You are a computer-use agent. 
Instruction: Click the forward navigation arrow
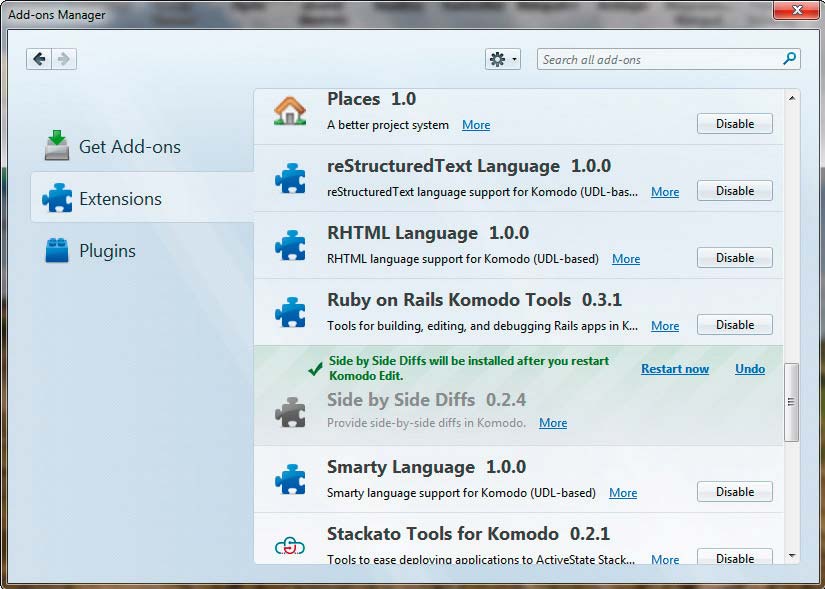64,59
